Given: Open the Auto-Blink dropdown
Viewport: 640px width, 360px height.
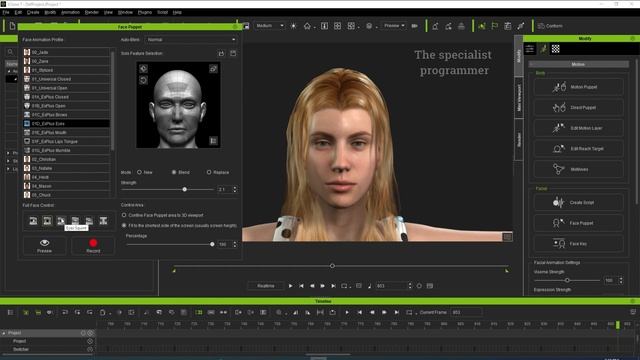Looking at the screenshot, I should tap(191, 40).
